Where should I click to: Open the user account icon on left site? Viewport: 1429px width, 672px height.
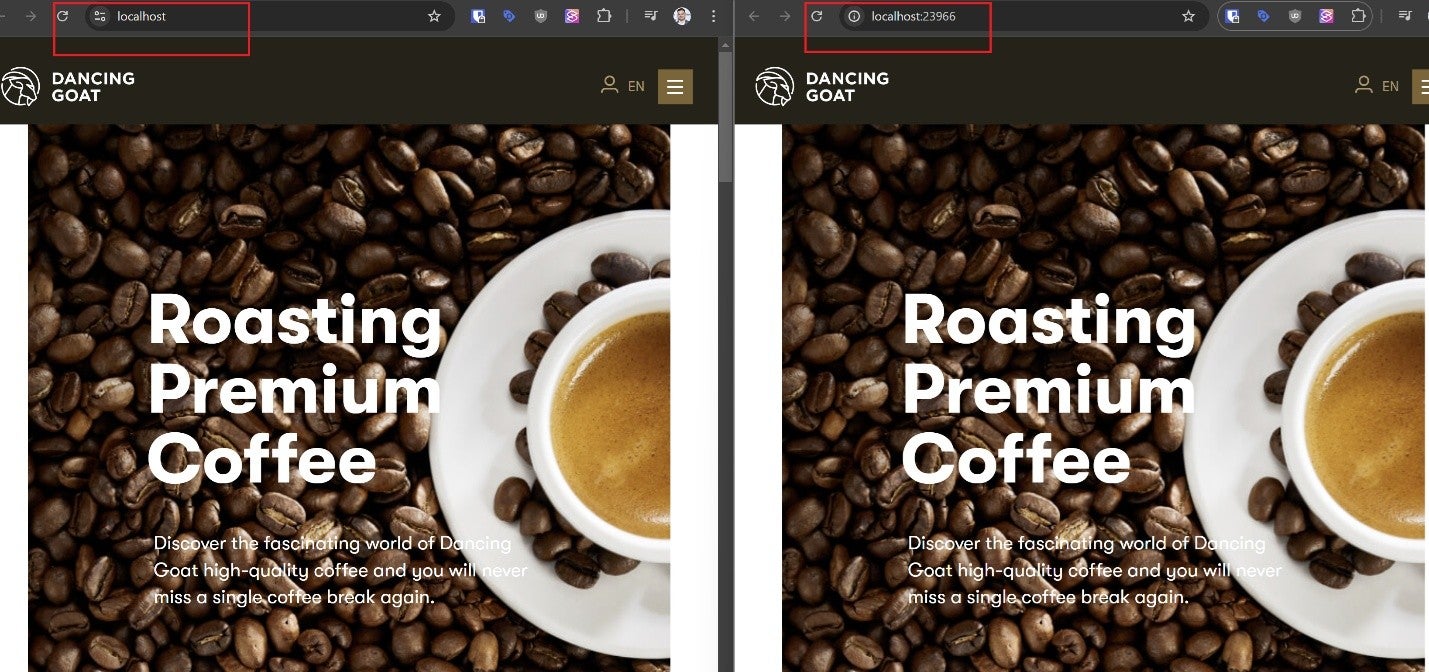[x=608, y=86]
